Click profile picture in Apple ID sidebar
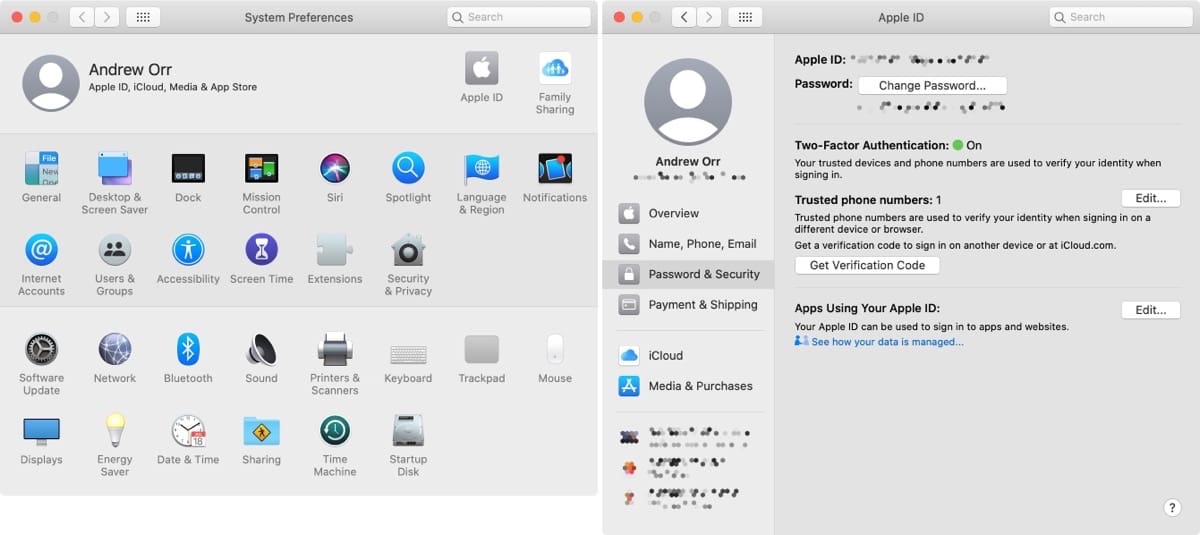1200x535 pixels. click(x=688, y=101)
